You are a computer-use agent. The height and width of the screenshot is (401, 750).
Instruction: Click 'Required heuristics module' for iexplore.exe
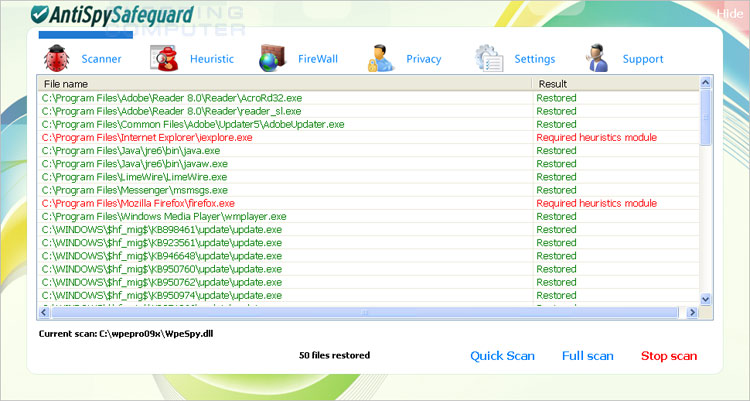click(x=596, y=137)
